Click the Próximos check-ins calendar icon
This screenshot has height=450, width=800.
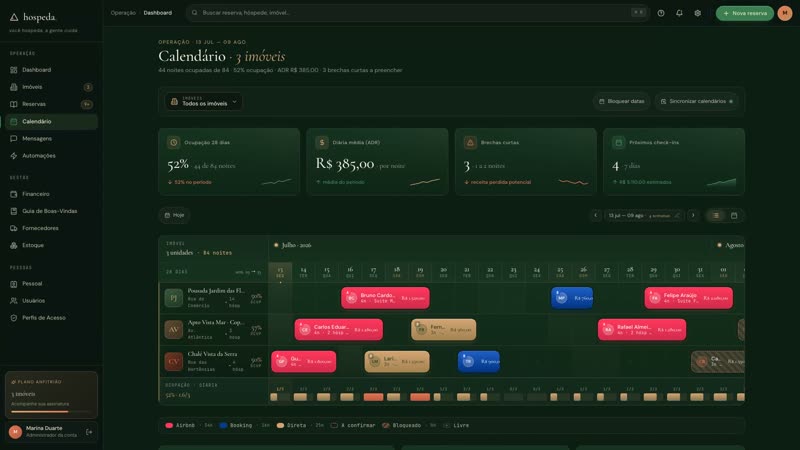tap(618, 143)
